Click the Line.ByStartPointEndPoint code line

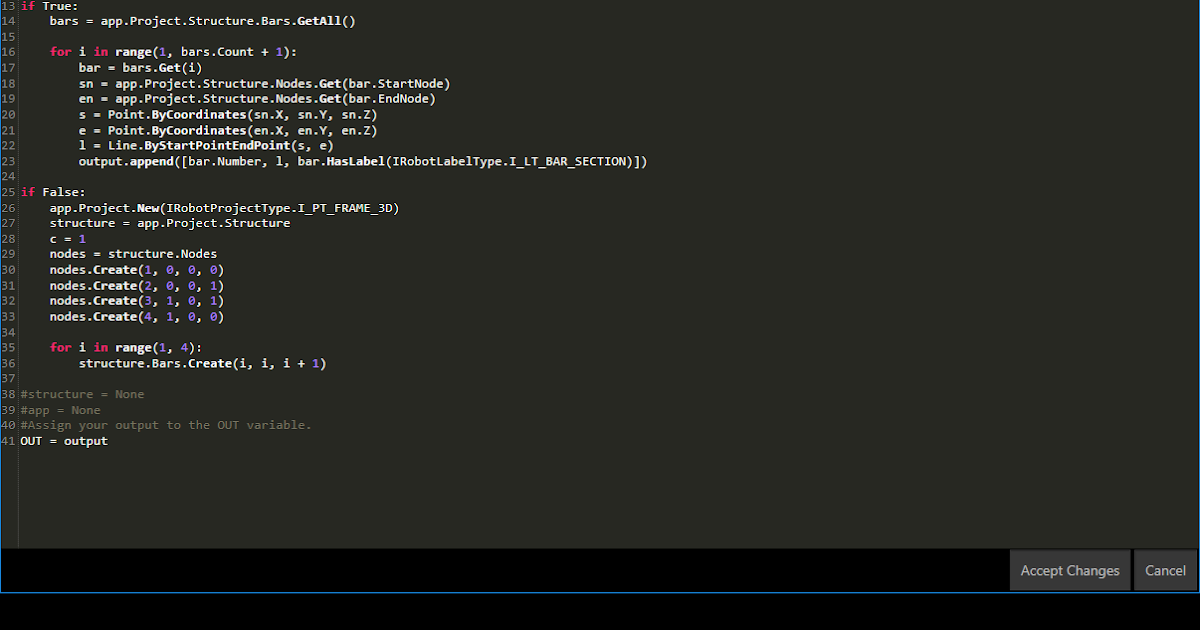[x=206, y=146]
